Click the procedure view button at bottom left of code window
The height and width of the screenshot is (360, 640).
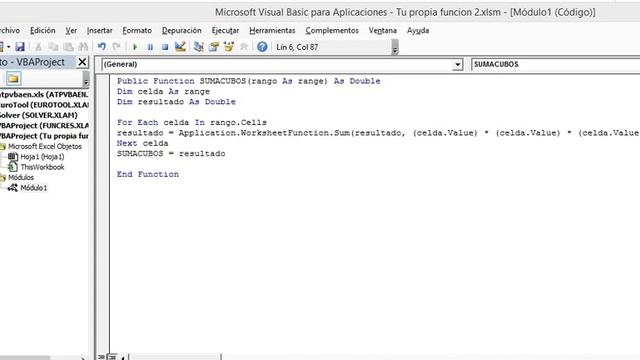[x=101, y=357]
